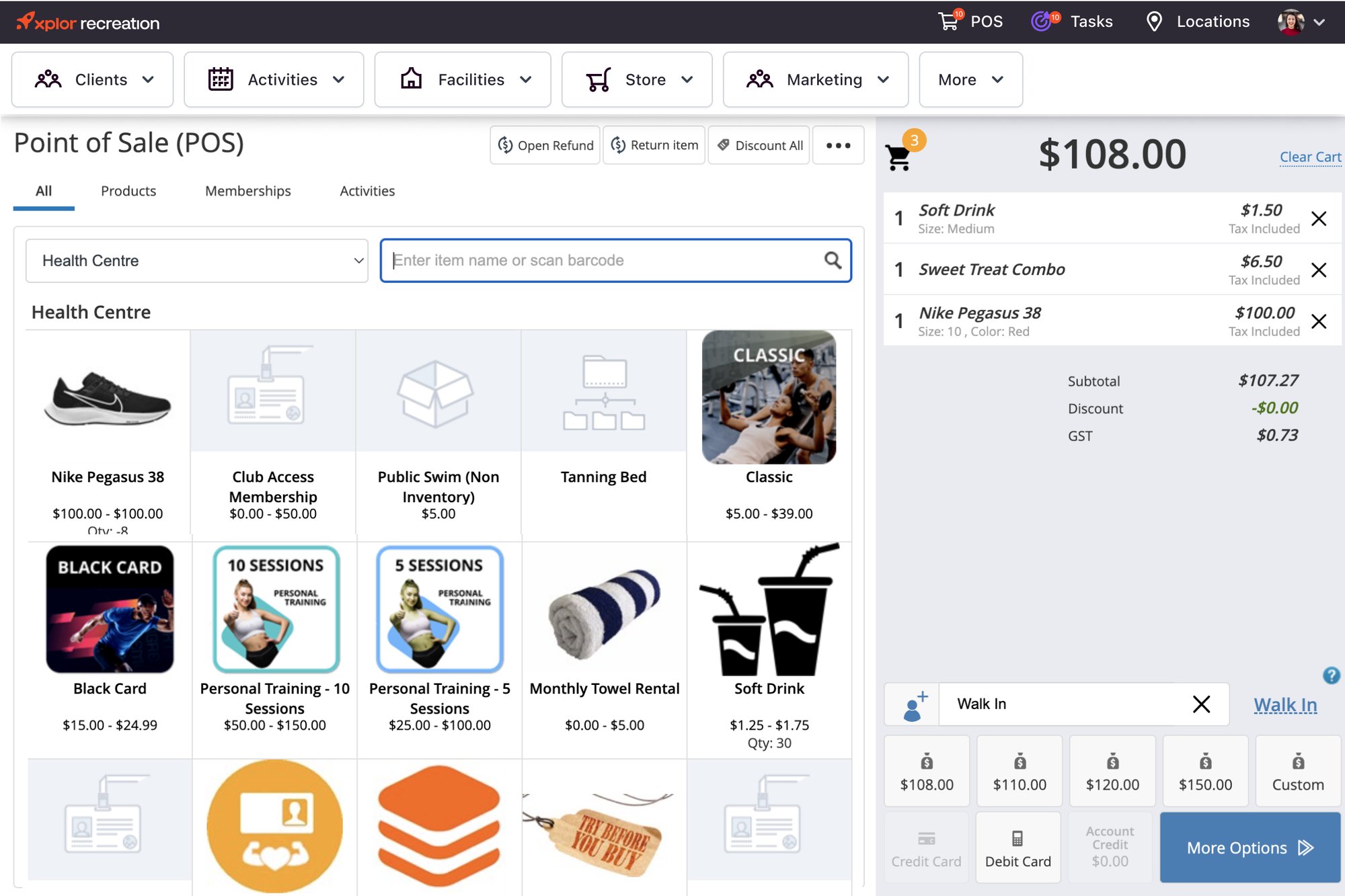1345x896 pixels.
Task: Open the Clients dropdown menu
Action: 93,79
